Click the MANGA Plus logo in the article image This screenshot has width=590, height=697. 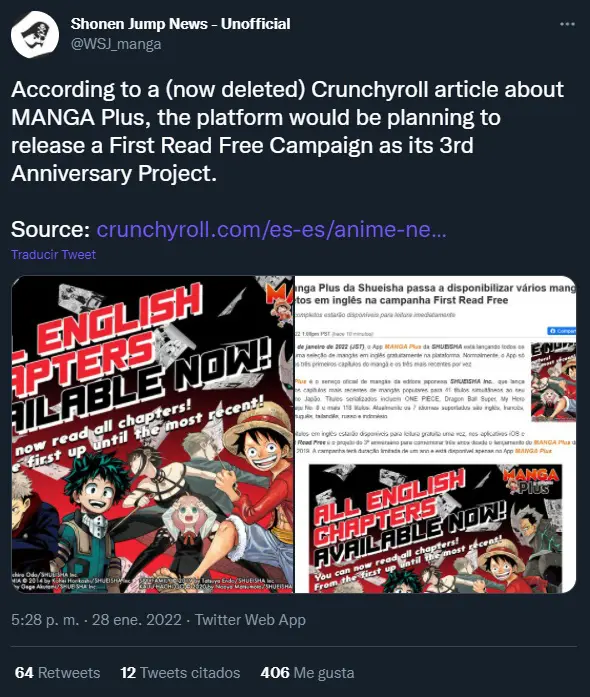[x=531, y=481]
